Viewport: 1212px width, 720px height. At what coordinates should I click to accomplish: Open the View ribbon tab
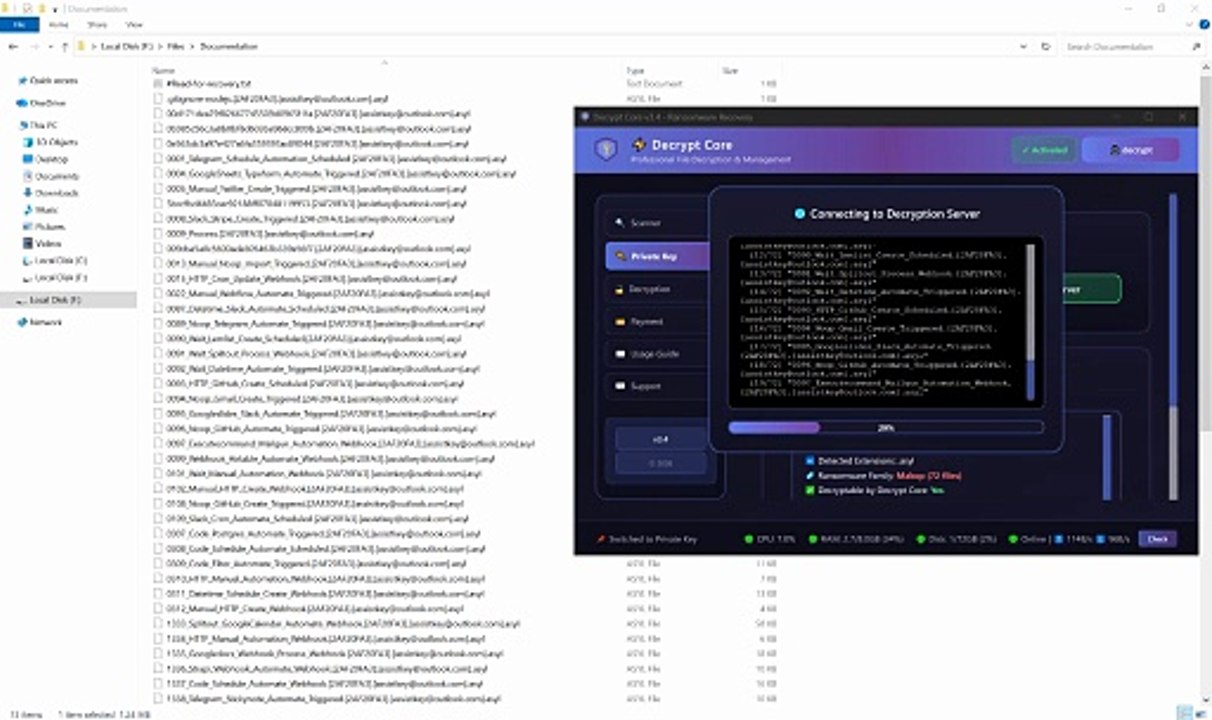(133, 24)
